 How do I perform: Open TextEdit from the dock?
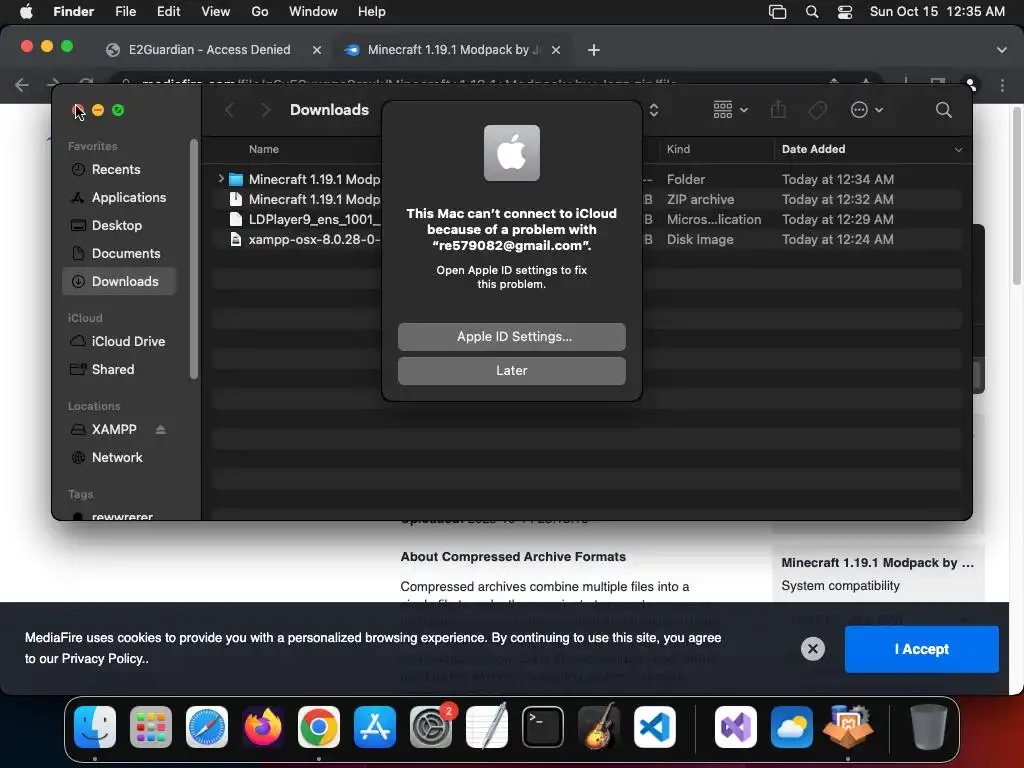pyautogui.click(x=487, y=727)
